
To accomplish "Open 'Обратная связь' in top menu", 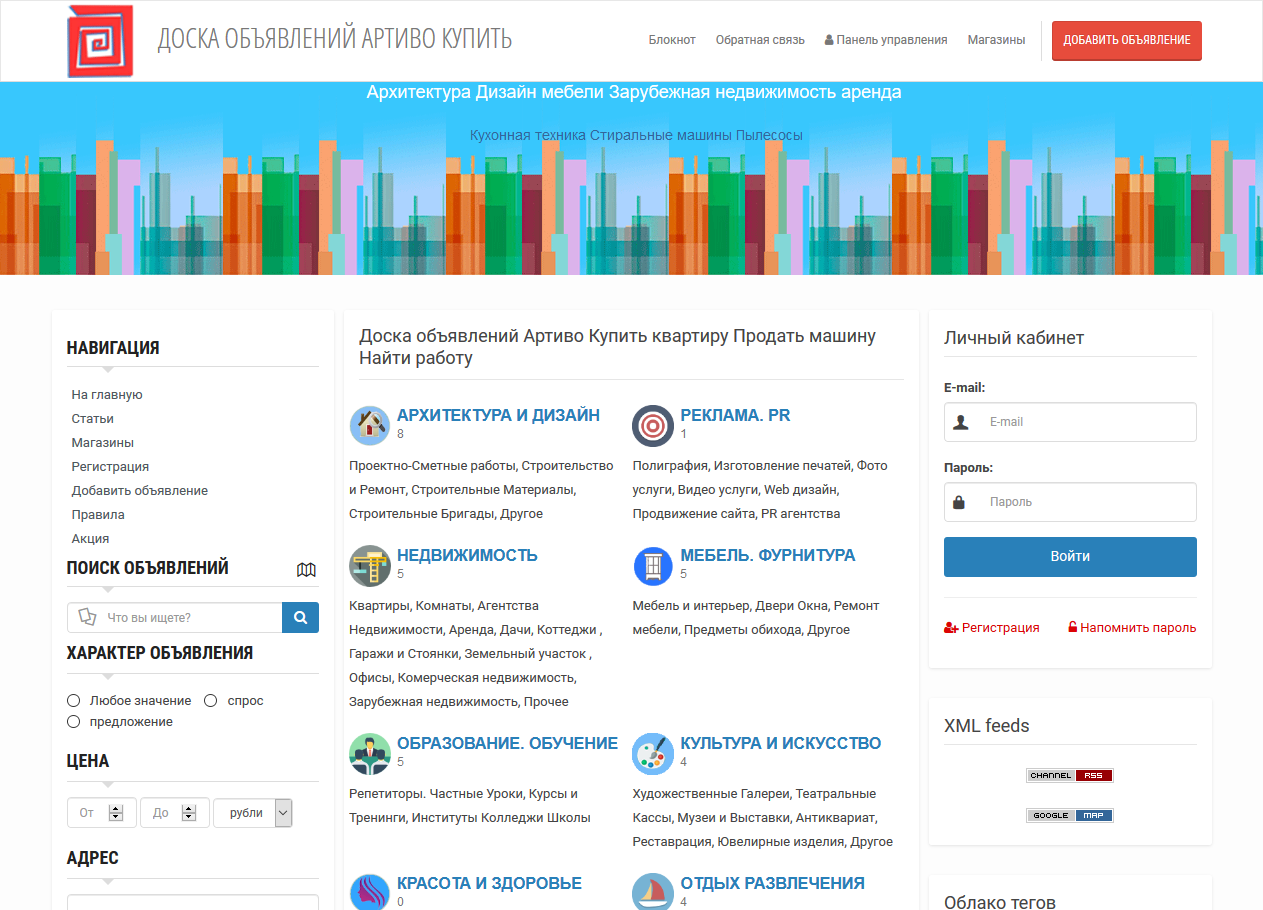I will (x=759, y=40).
